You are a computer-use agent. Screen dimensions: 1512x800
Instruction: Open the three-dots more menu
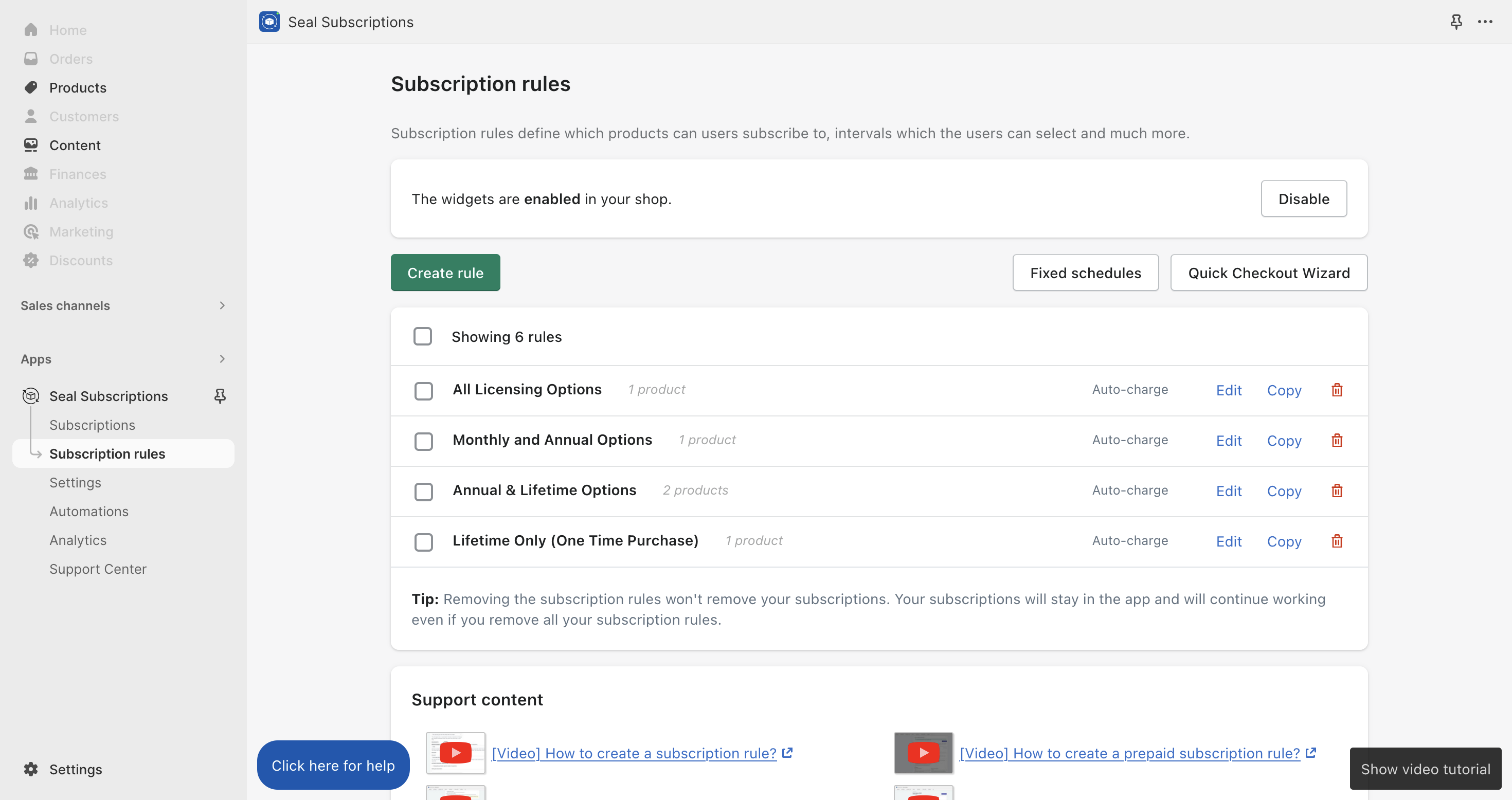point(1485,22)
